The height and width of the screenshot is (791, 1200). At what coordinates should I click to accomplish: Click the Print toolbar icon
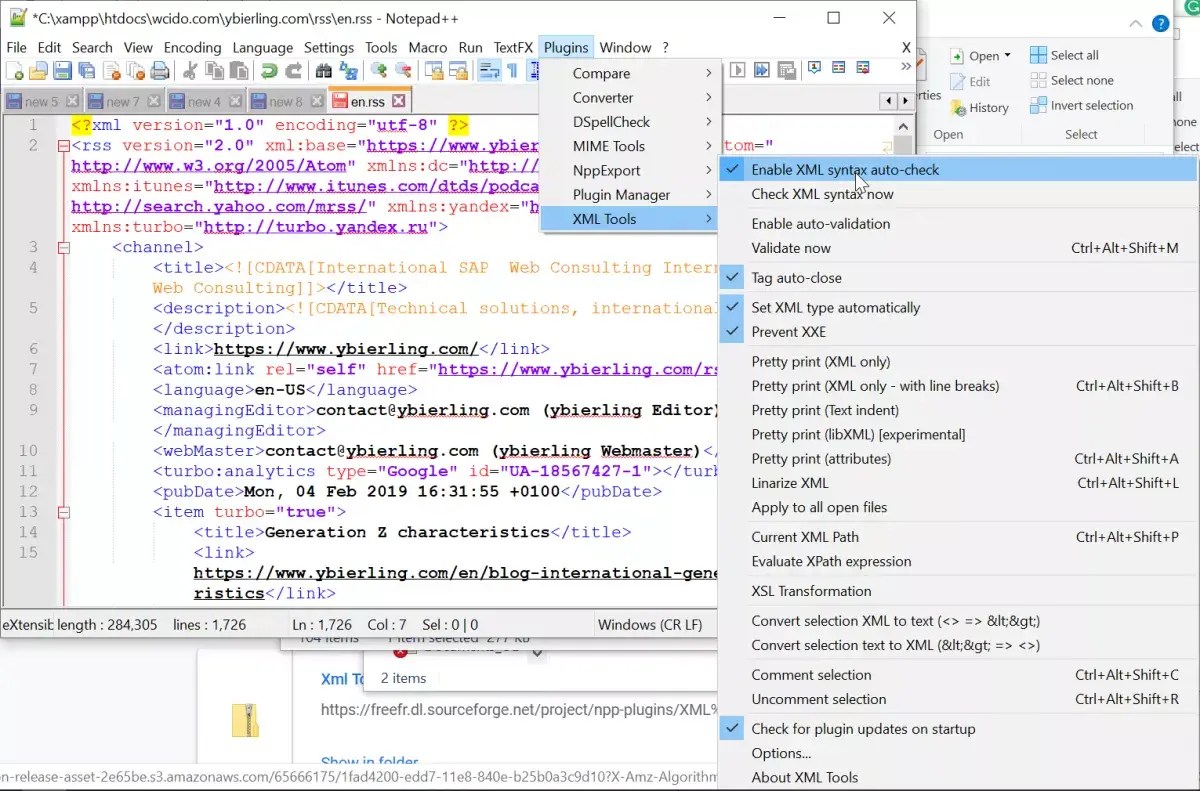(x=160, y=69)
